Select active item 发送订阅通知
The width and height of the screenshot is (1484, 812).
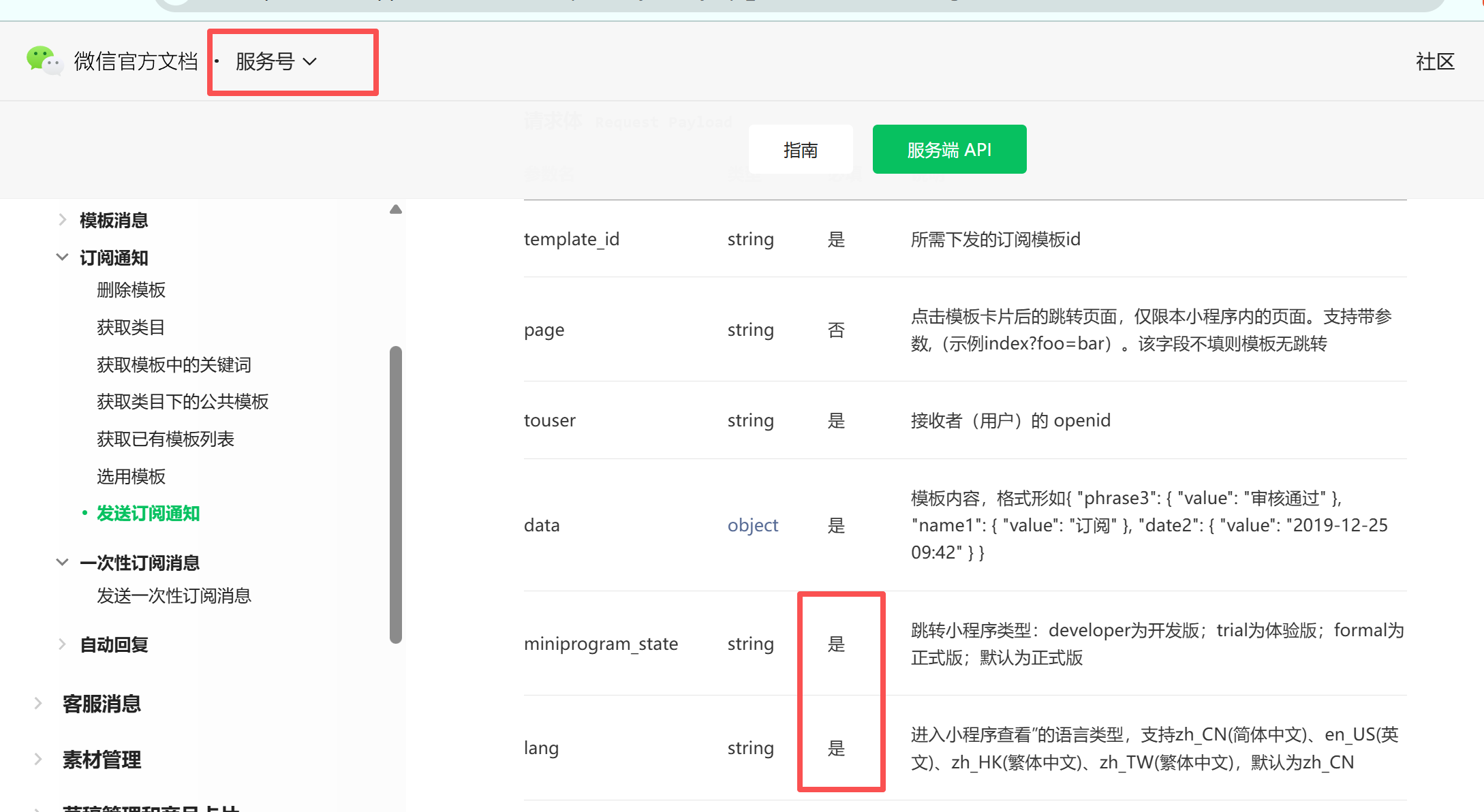tap(148, 514)
